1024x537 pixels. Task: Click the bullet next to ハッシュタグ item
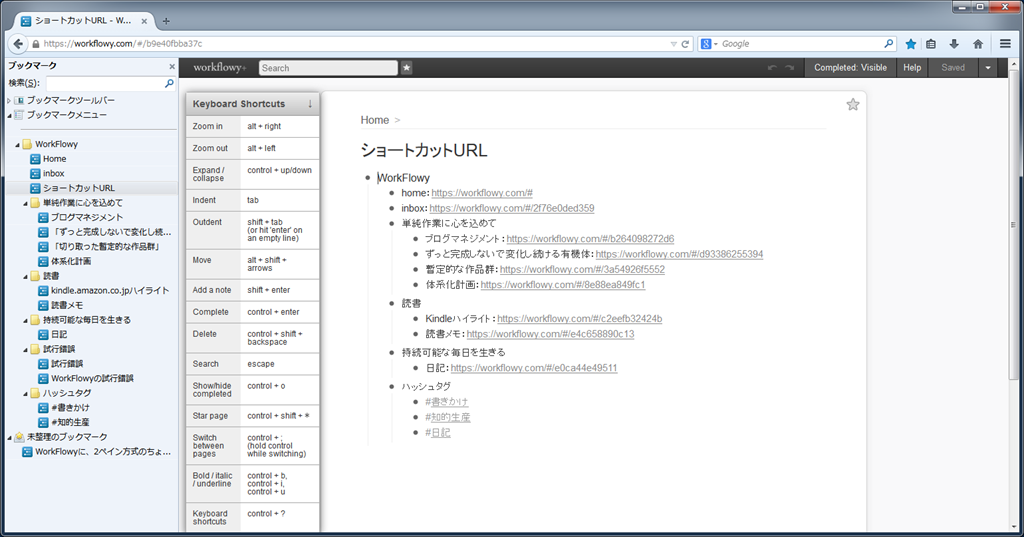point(392,387)
